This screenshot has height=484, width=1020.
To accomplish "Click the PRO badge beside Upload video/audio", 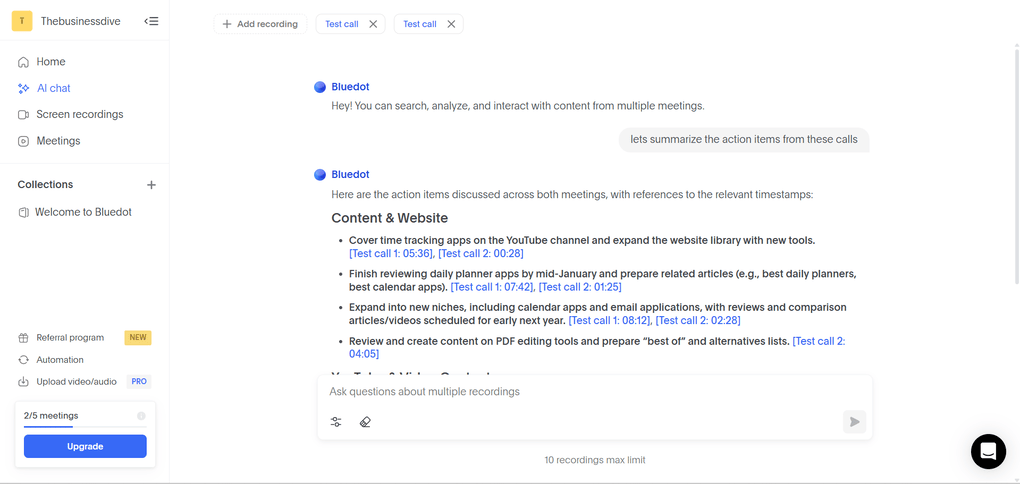I will pos(139,382).
